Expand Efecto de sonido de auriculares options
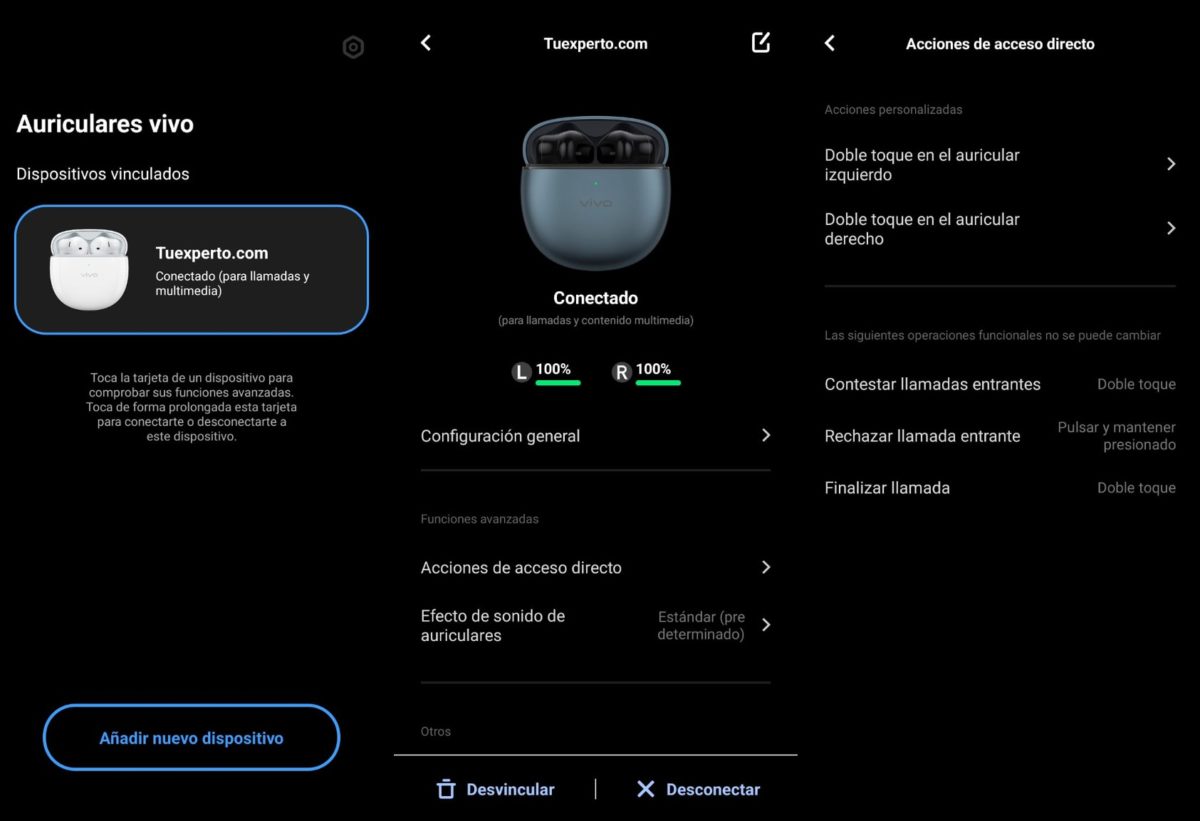The height and width of the screenshot is (821, 1200). pyautogui.click(x=766, y=625)
